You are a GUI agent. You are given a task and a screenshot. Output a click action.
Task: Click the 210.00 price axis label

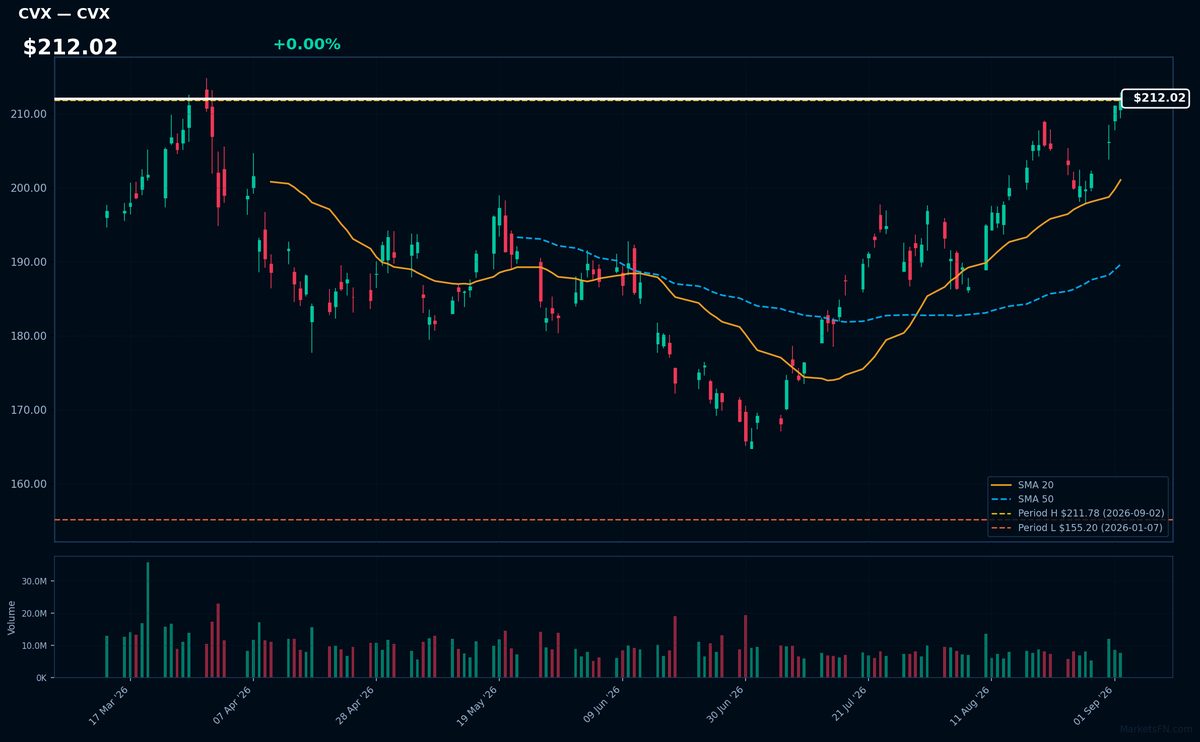29,114
